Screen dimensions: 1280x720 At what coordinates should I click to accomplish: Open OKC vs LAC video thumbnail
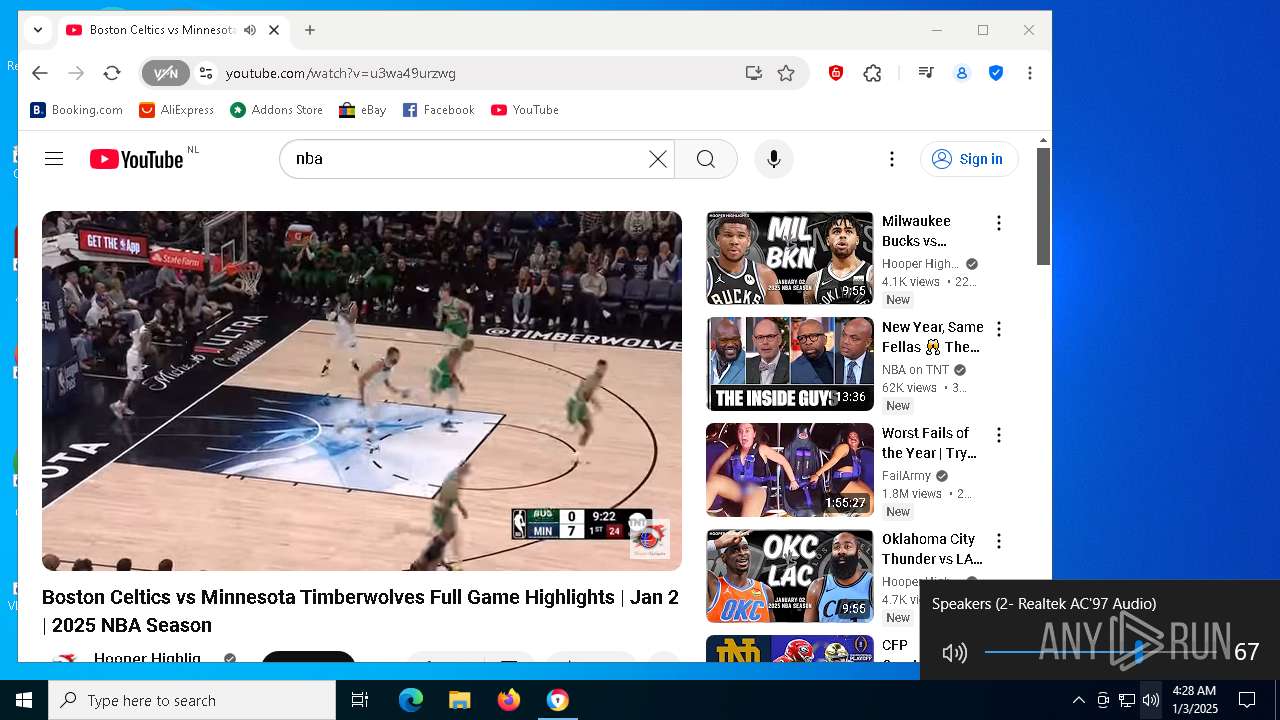pos(790,576)
